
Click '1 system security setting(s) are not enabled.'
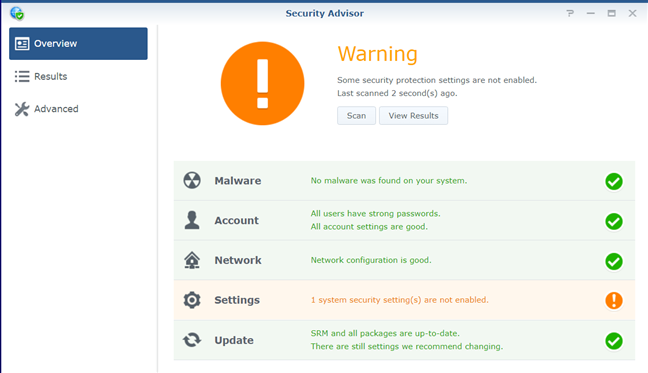tap(400, 300)
